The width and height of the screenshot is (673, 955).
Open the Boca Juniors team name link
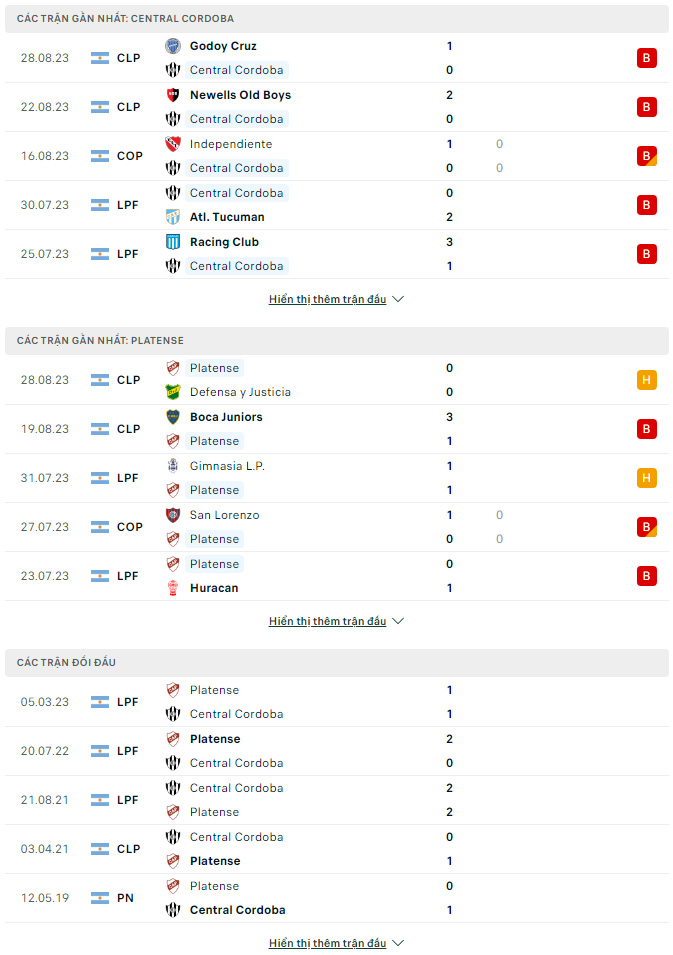226,417
